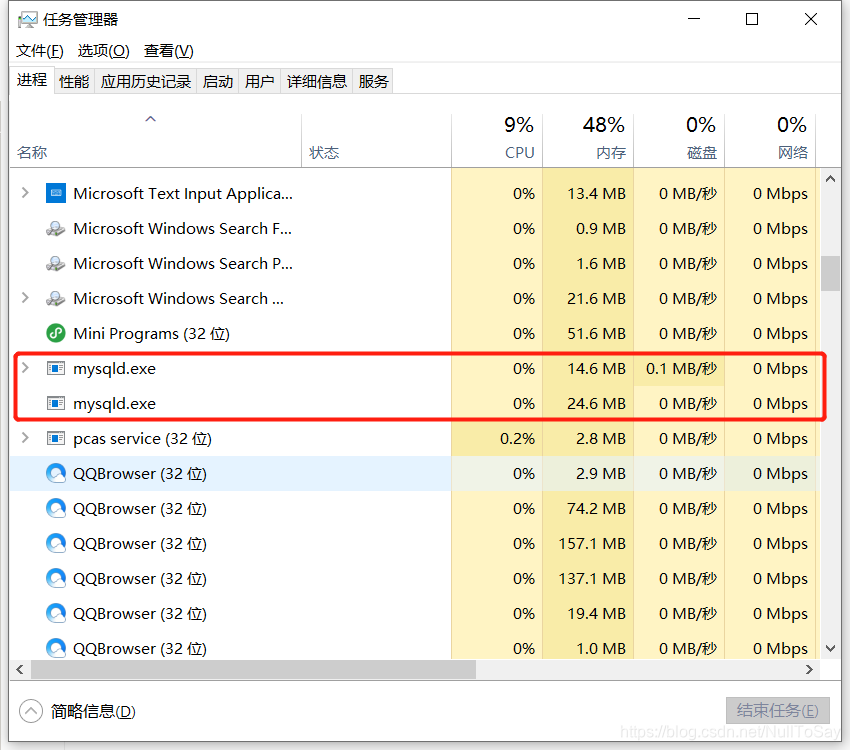Expand the collapsible Microsoft Windows Search row
Screen dimensions: 850x750
point(25,298)
